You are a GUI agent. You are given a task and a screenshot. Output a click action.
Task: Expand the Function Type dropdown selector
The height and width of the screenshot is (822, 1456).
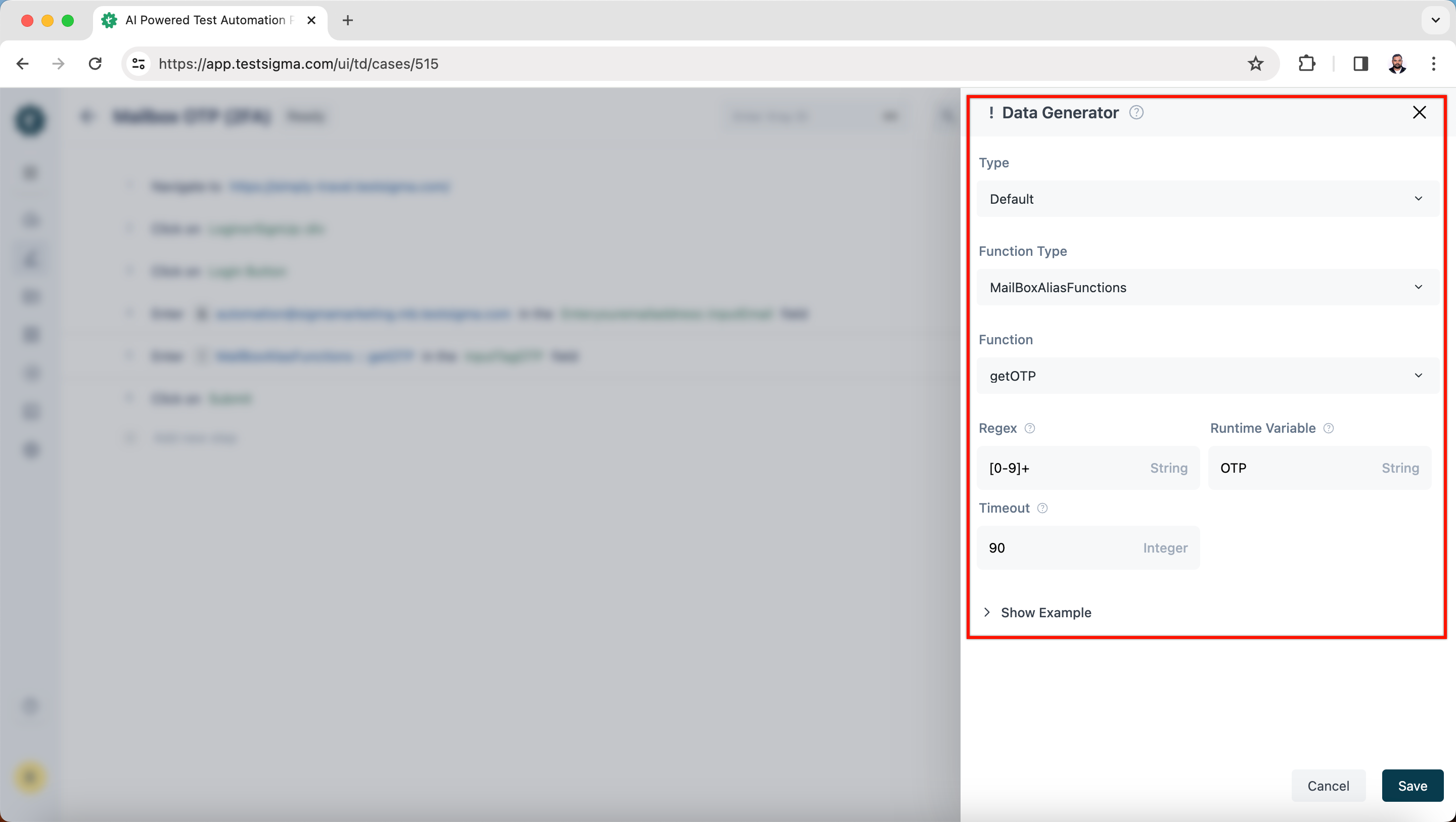tap(1204, 287)
